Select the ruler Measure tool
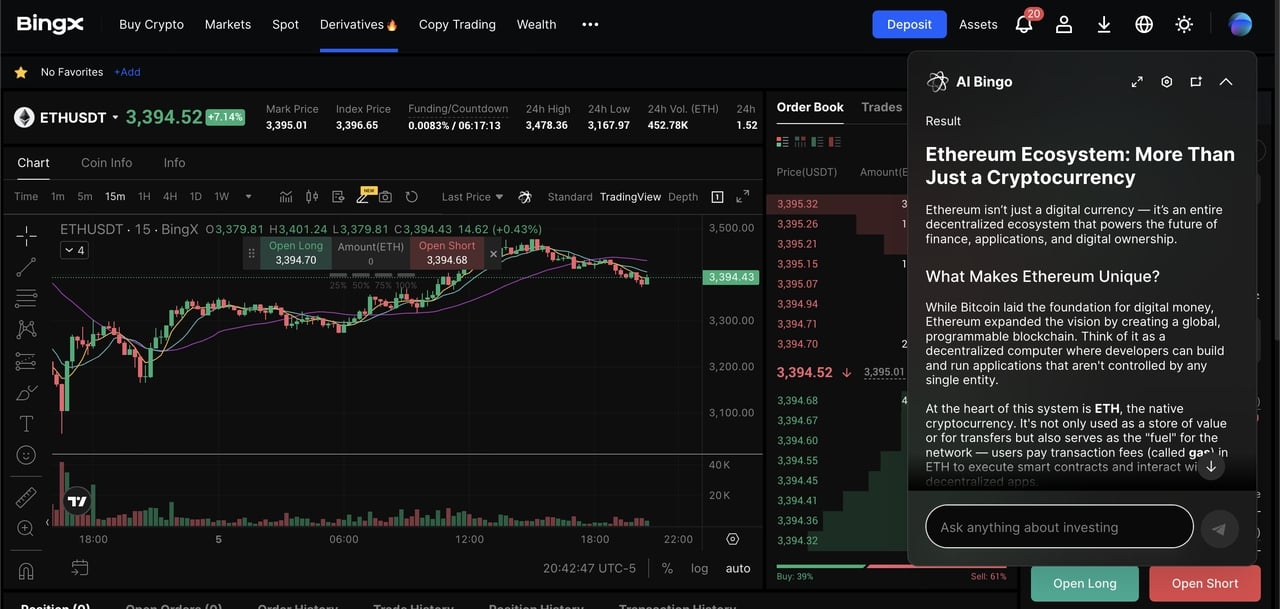 pyautogui.click(x=26, y=497)
